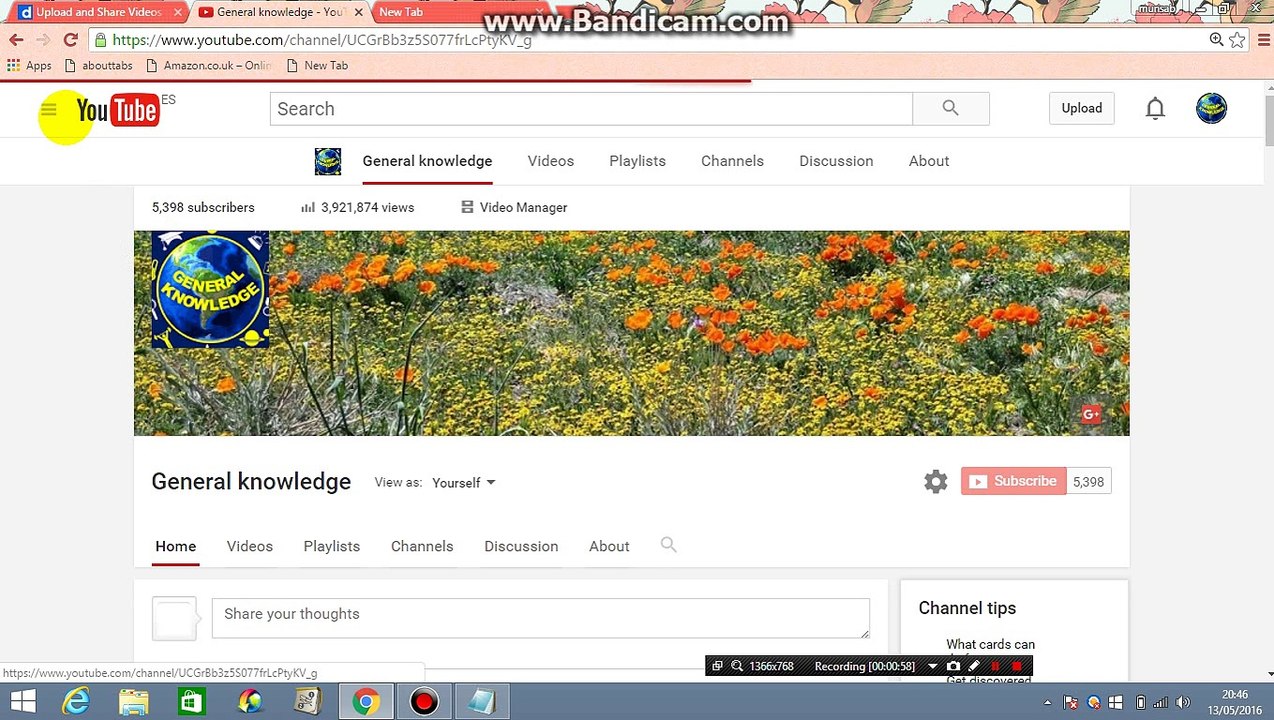
Task: Click the Google+ icon on the banner
Action: tap(1091, 414)
